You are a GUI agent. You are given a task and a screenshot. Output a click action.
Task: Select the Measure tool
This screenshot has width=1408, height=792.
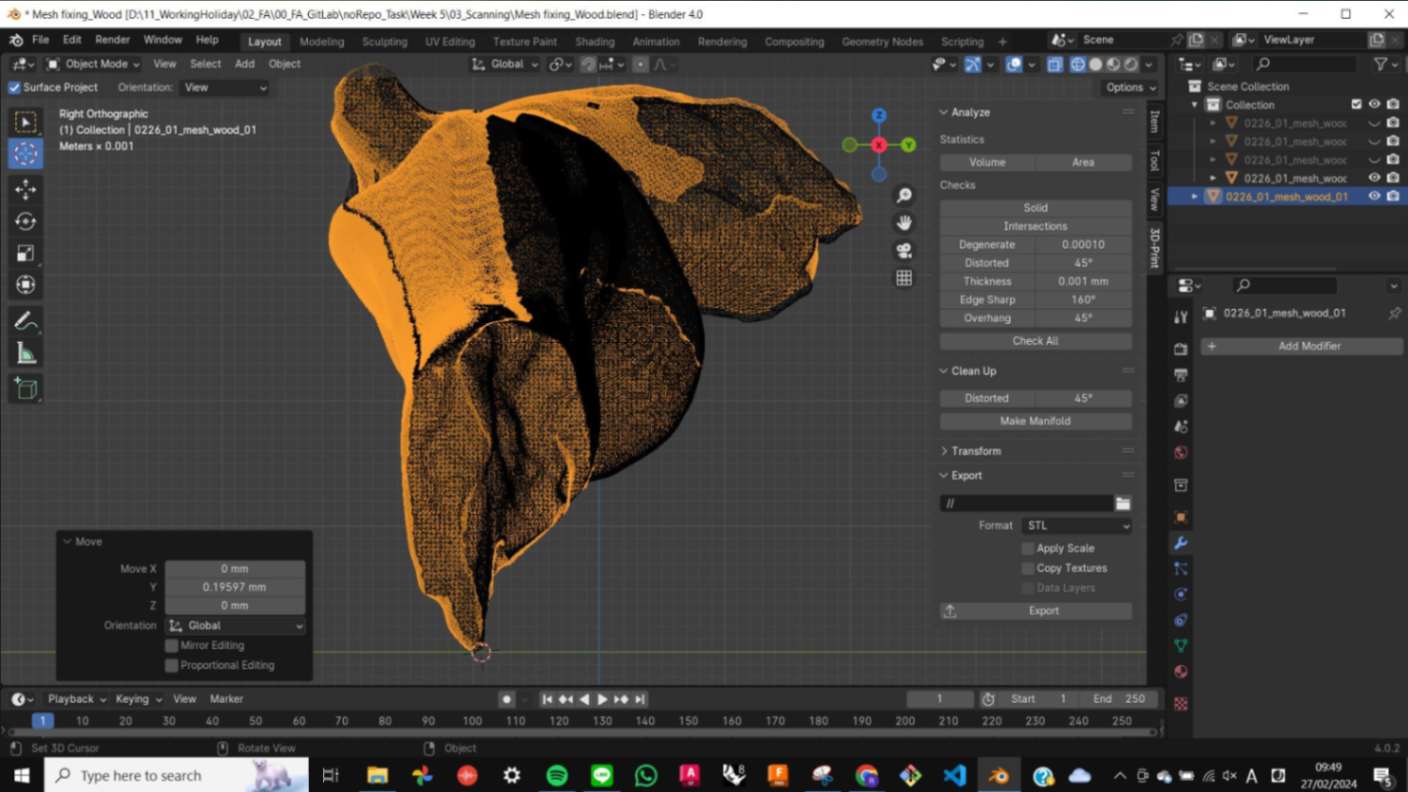[x=26, y=353]
